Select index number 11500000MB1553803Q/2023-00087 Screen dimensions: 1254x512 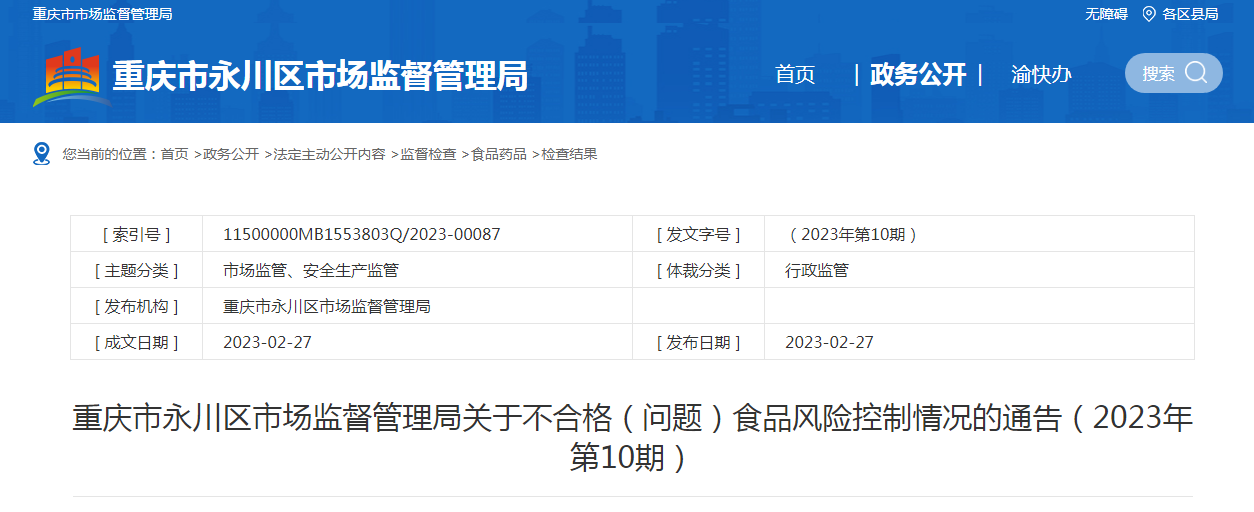point(362,234)
